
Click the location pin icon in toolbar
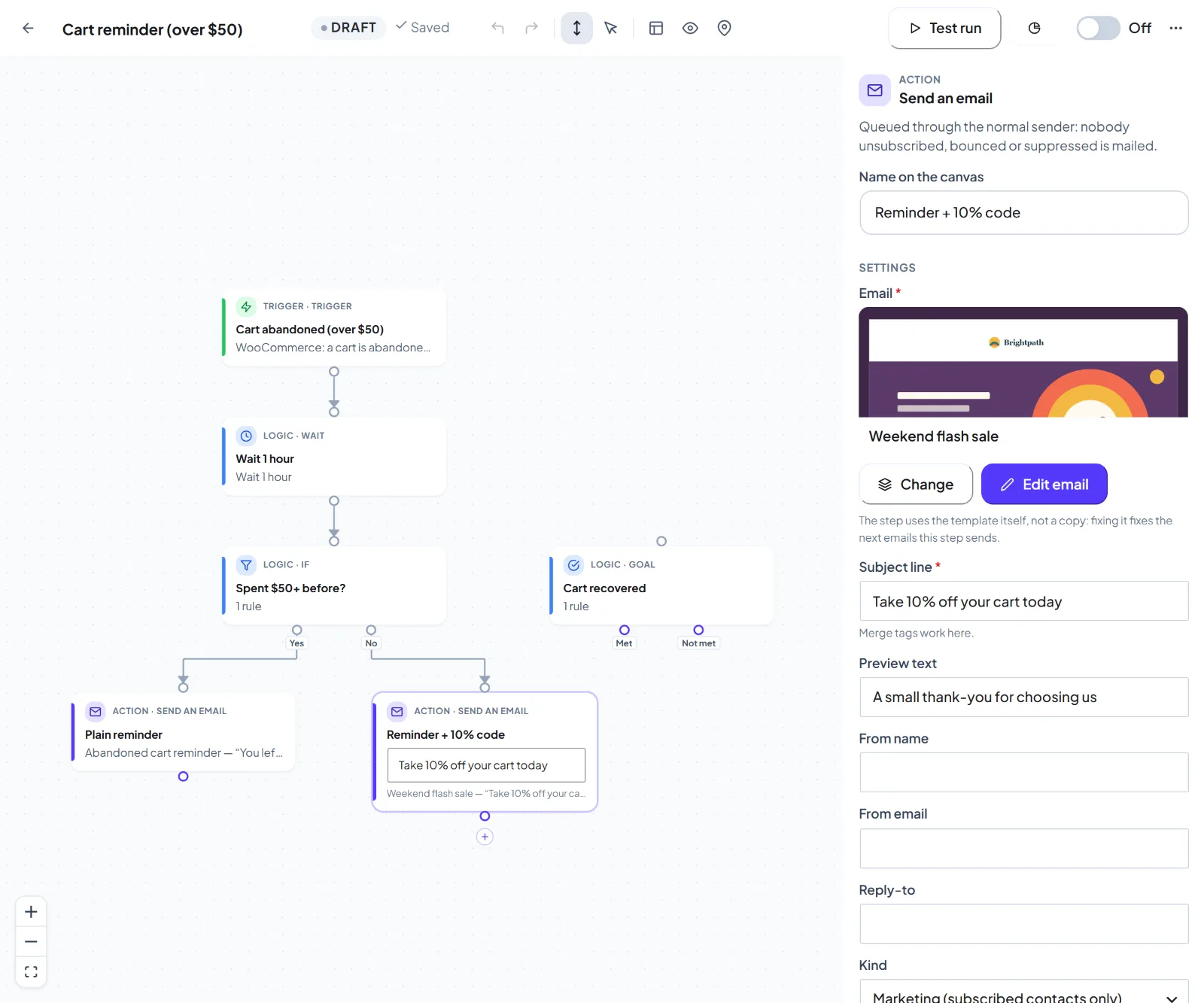pyautogui.click(x=724, y=28)
